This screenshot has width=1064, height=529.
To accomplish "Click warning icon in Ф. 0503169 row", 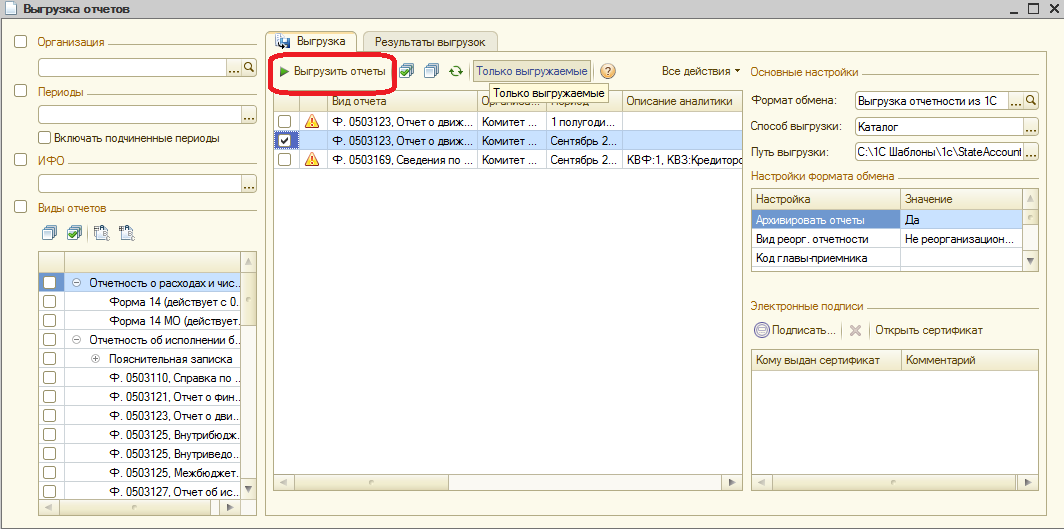I will (x=312, y=159).
